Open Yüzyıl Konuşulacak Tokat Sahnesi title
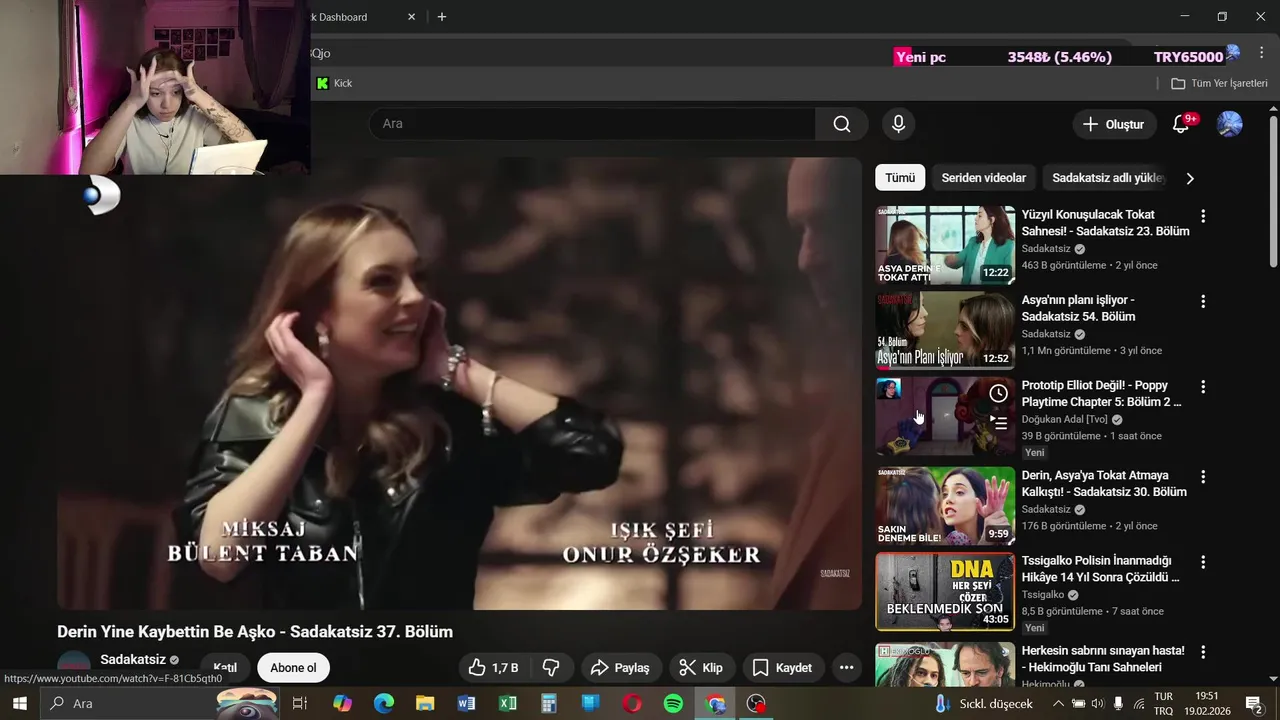The height and width of the screenshot is (720, 1280). point(1105,223)
